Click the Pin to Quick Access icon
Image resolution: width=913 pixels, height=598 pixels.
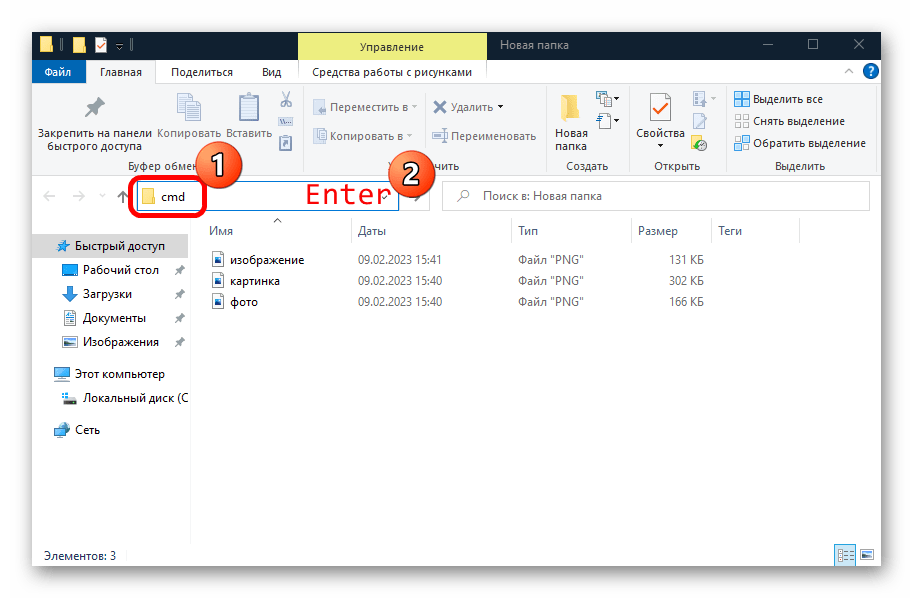point(94,109)
